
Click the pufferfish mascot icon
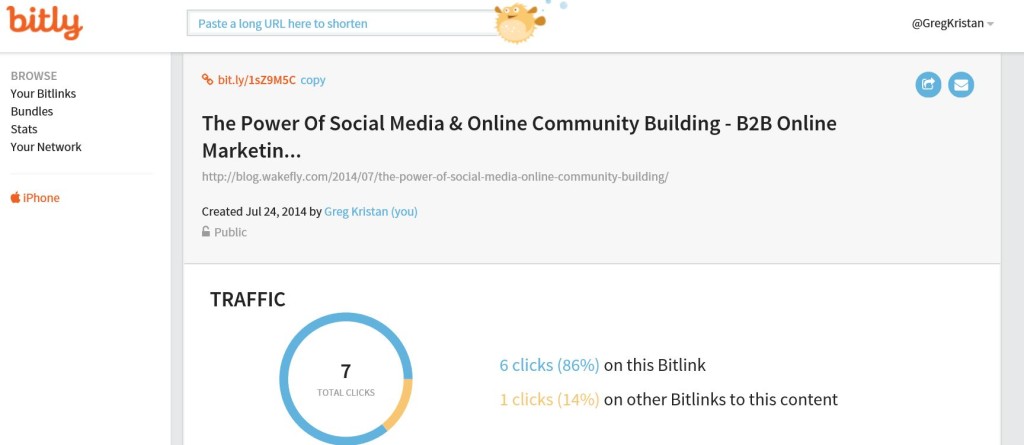[x=519, y=22]
